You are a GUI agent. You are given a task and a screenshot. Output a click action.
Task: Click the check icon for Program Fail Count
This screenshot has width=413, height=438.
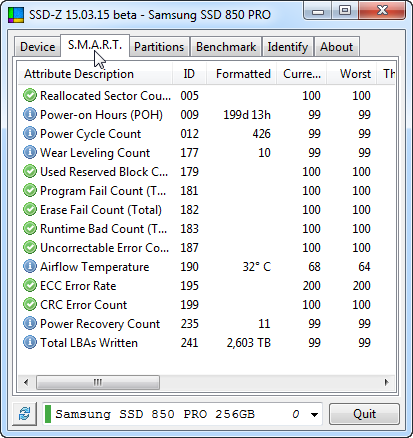pos(30,191)
